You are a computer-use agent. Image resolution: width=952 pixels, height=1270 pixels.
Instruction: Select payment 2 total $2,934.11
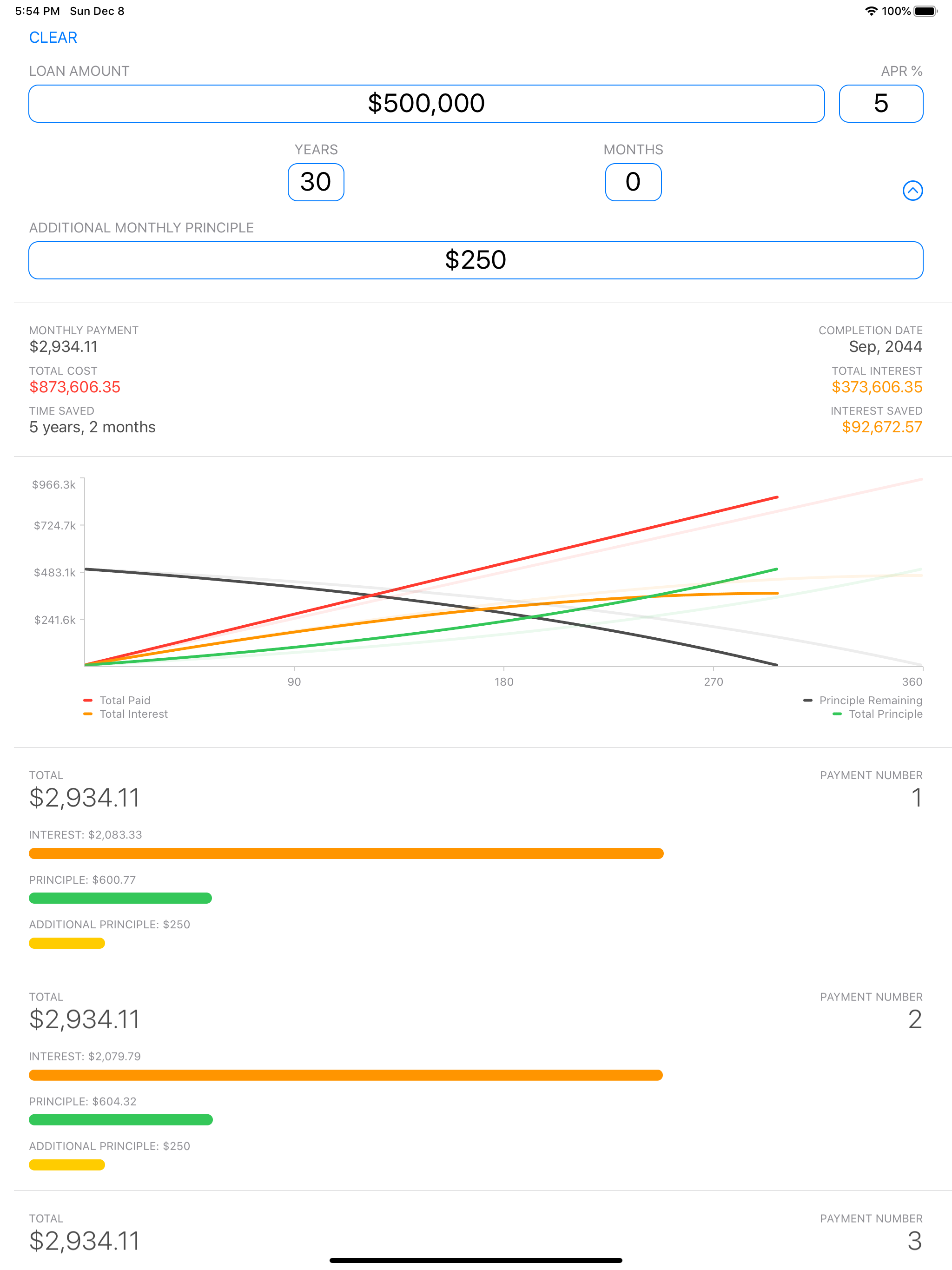click(85, 1019)
